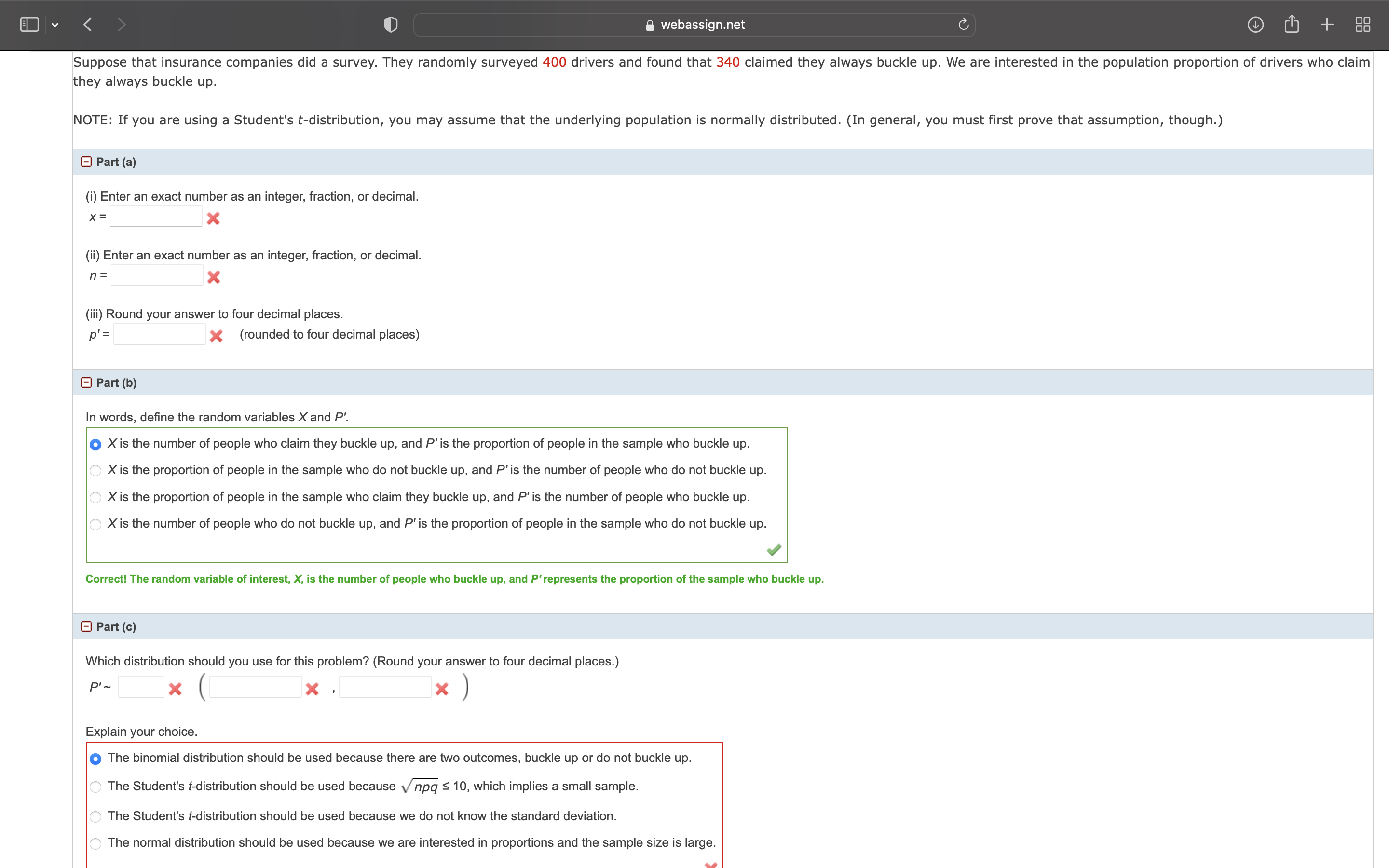Open the sidebar options chevron
The height and width of the screenshot is (868, 1389).
click(x=55, y=24)
